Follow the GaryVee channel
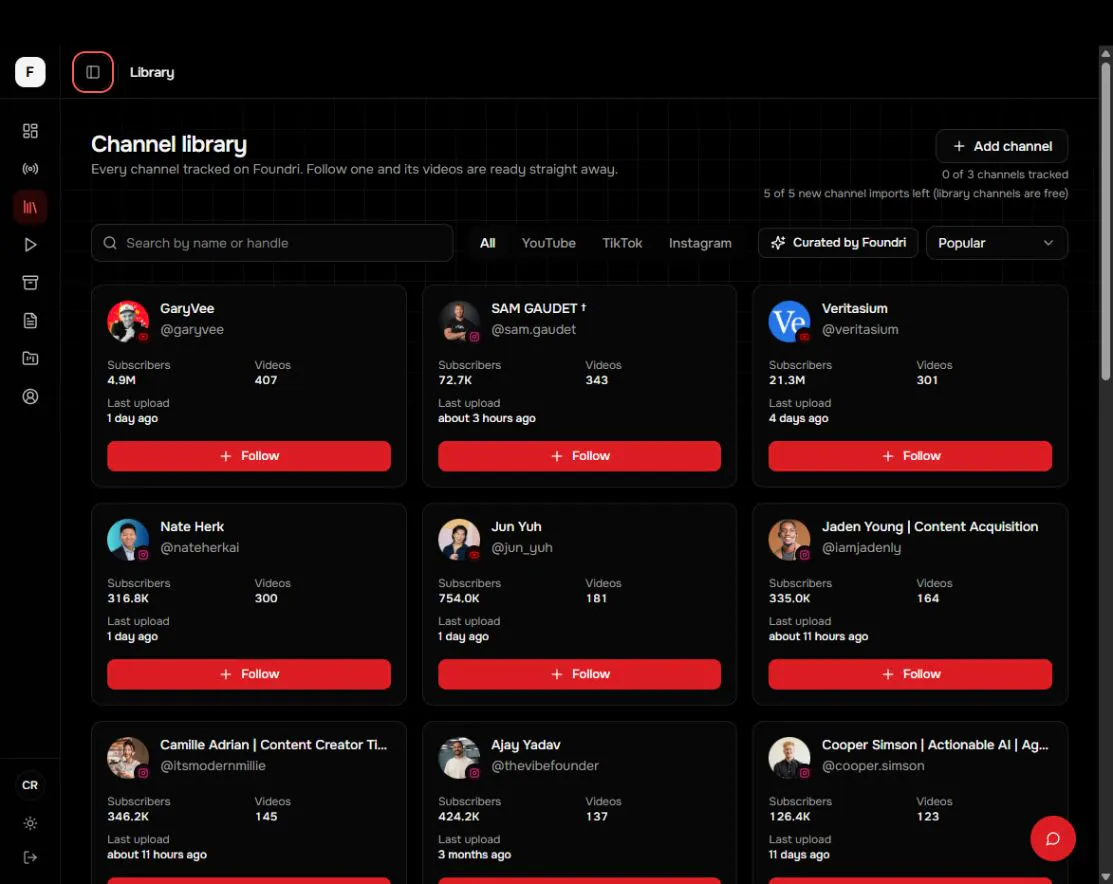 click(x=248, y=456)
